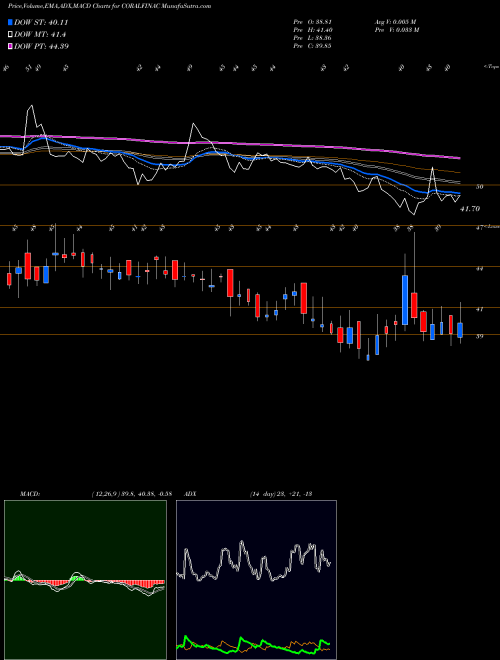Click the 'Pre H: 41.40' value

312,30
